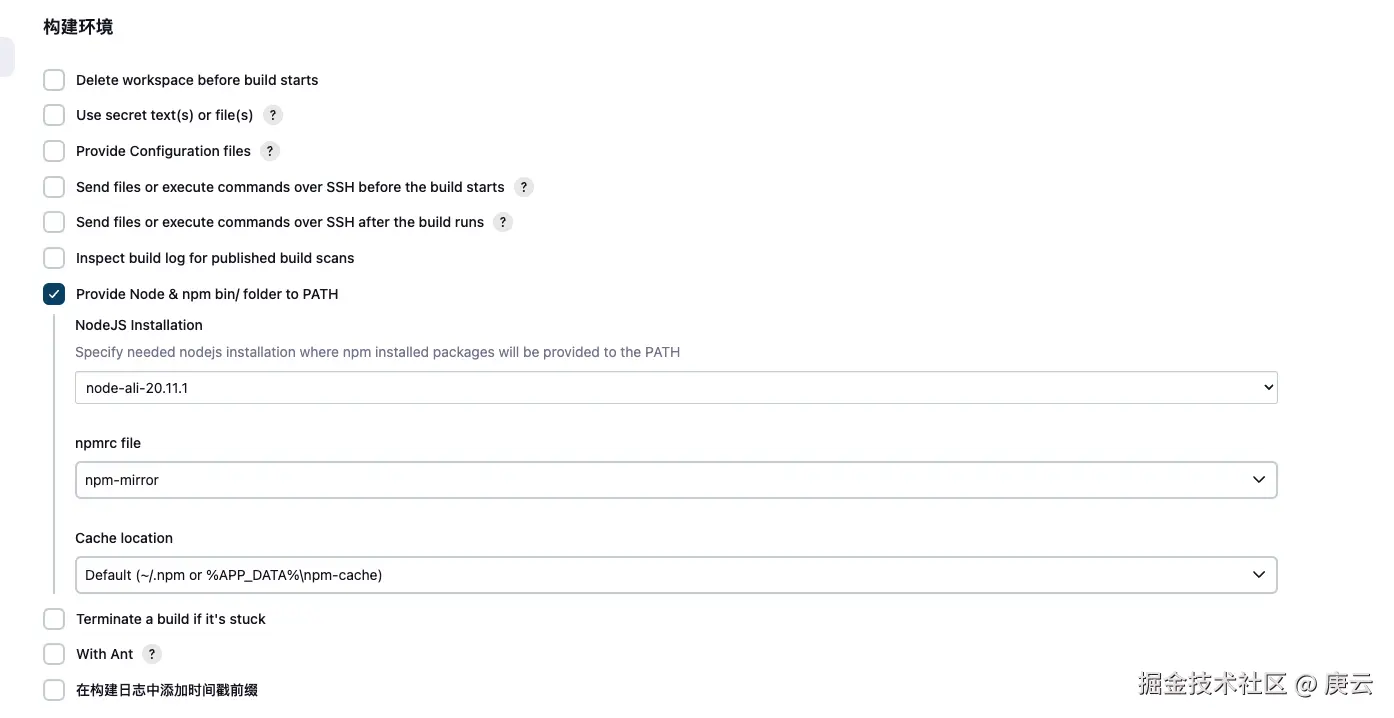Click the 构建环境 section heading
1394x718 pixels.
[x=78, y=27]
